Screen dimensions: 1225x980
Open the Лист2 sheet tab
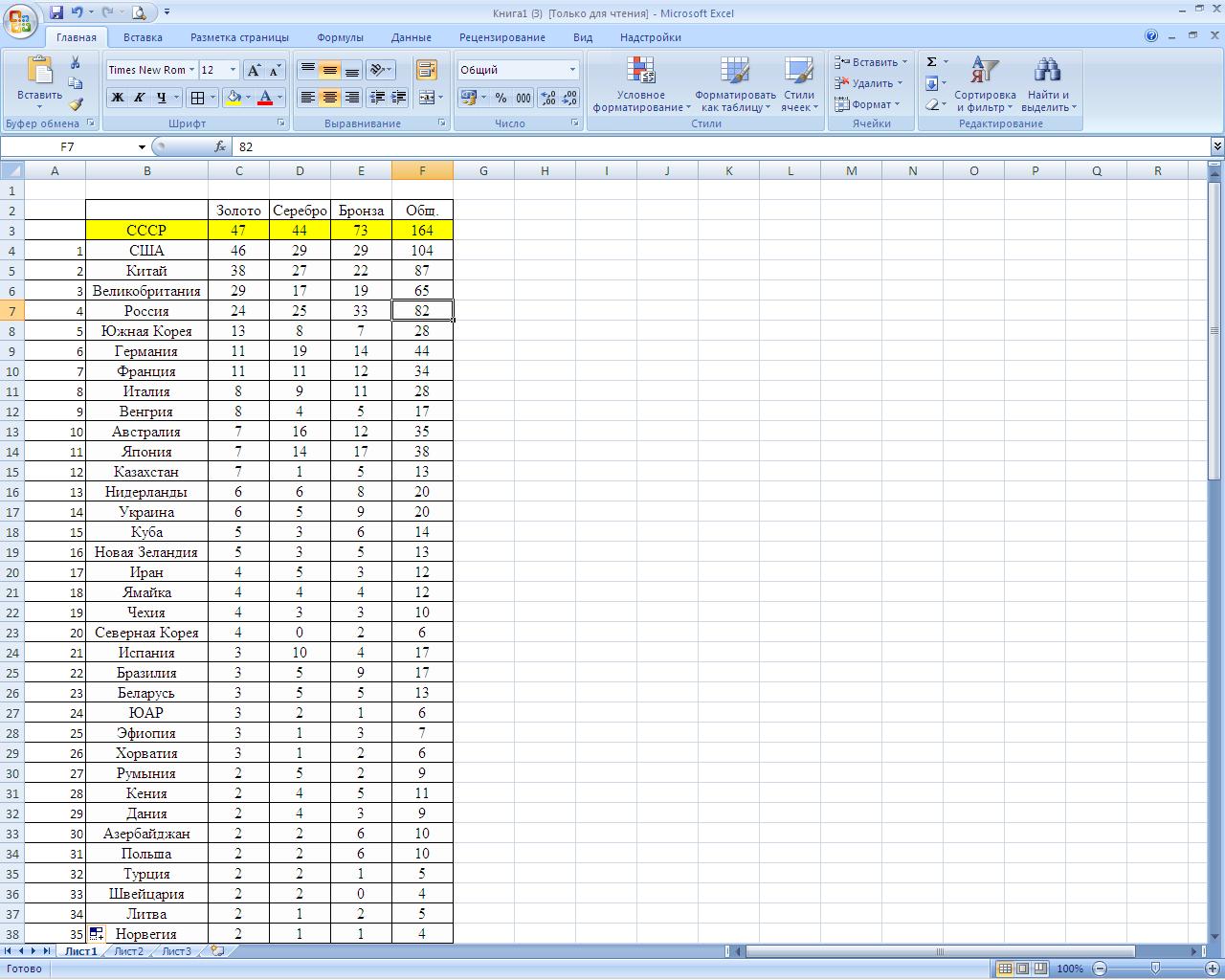(128, 951)
